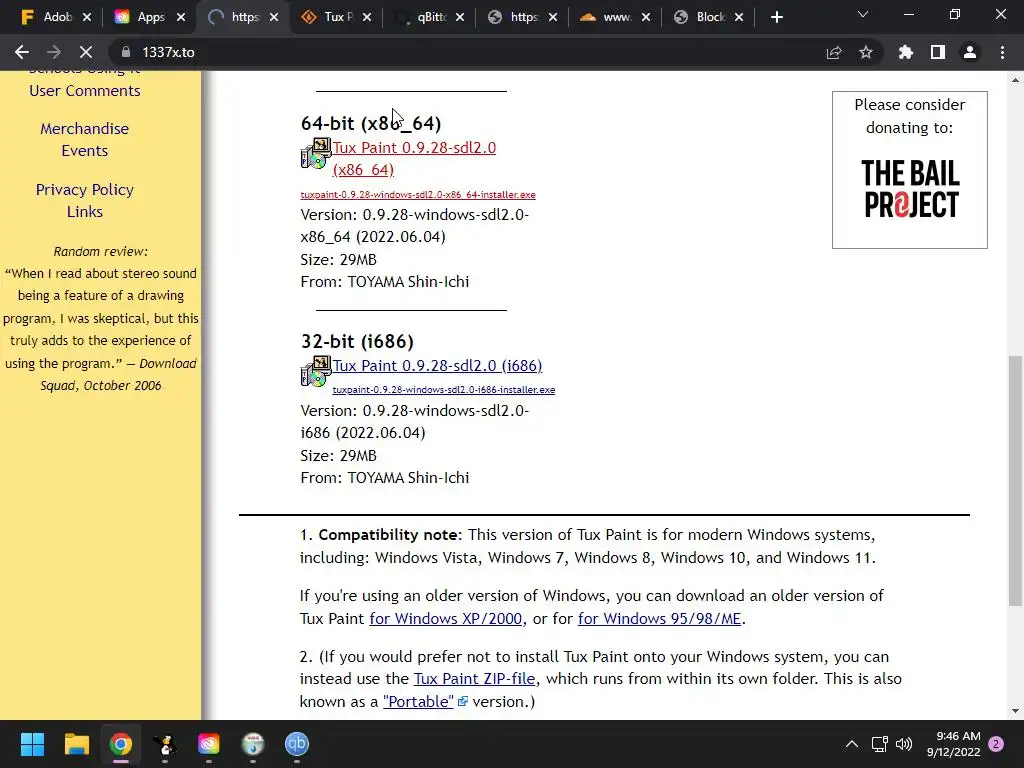Open Tux Paint 0.9.28-sdl2.0 (x86_64) link
The image size is (1024, 768).
click(414, 159)
